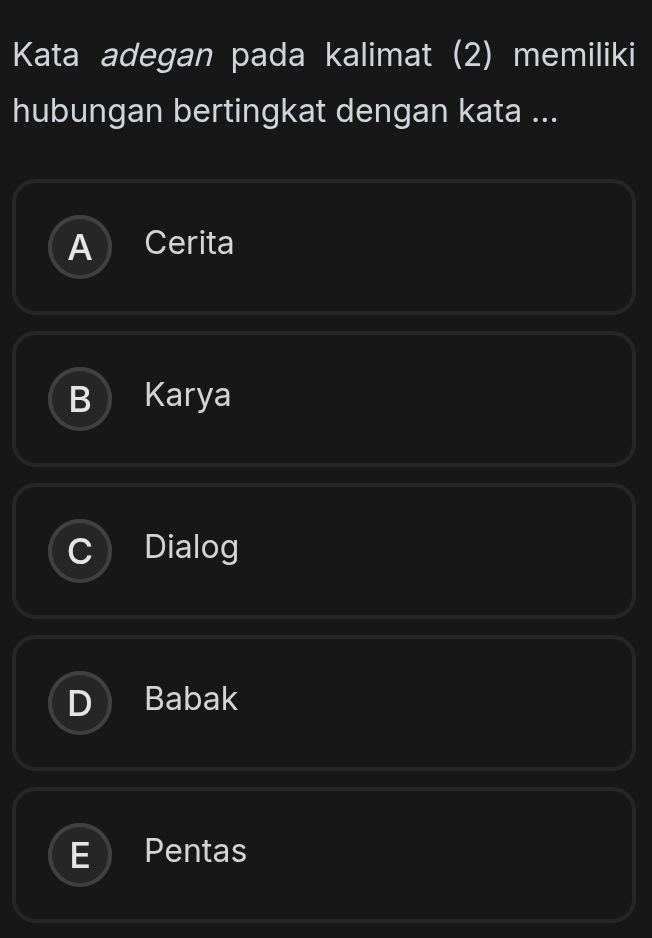
Task: Select answer option A Cerita
Action: click(x=324, y=247)
